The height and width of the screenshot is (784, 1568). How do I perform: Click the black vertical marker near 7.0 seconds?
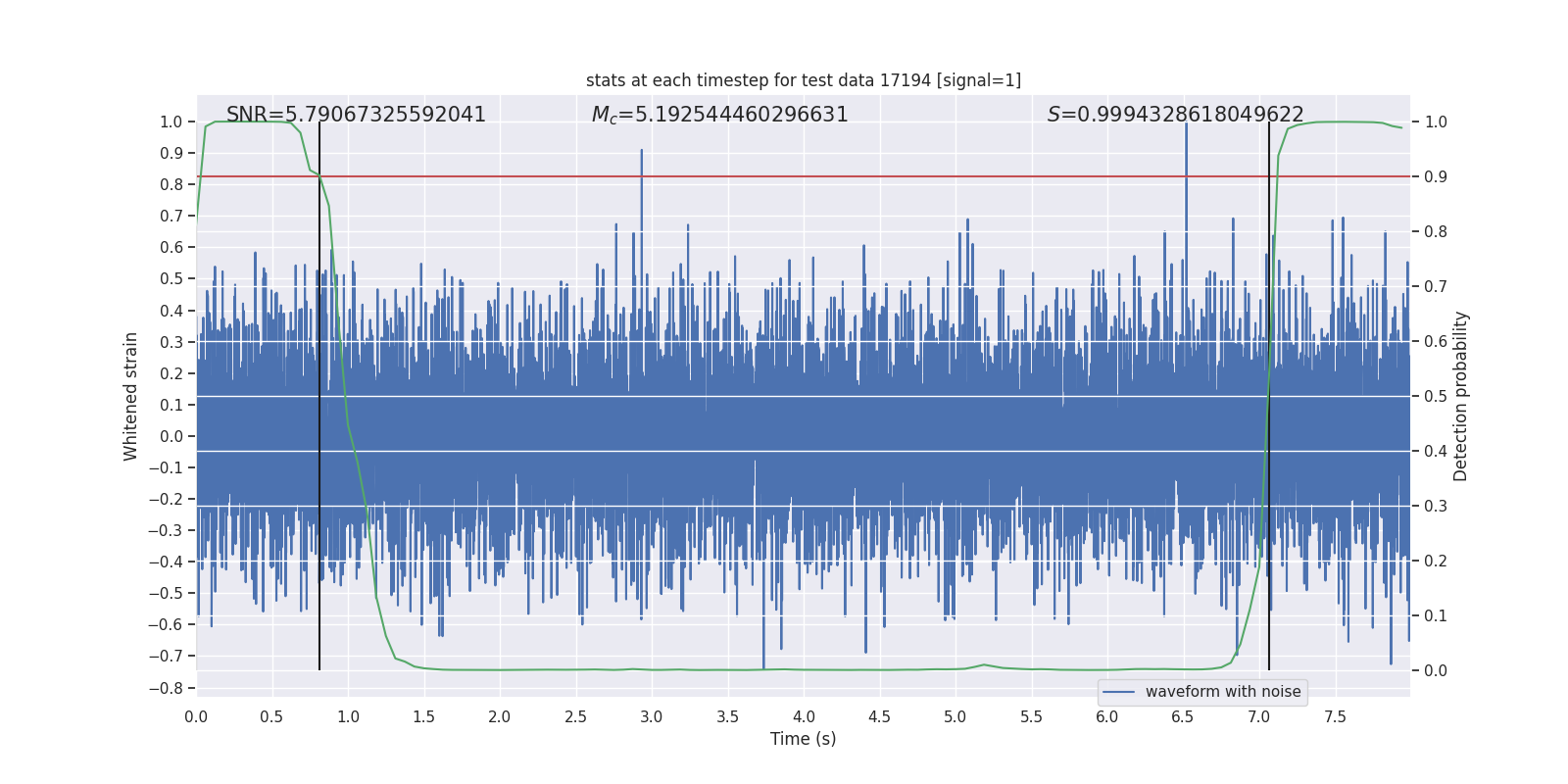(1269, 392)
